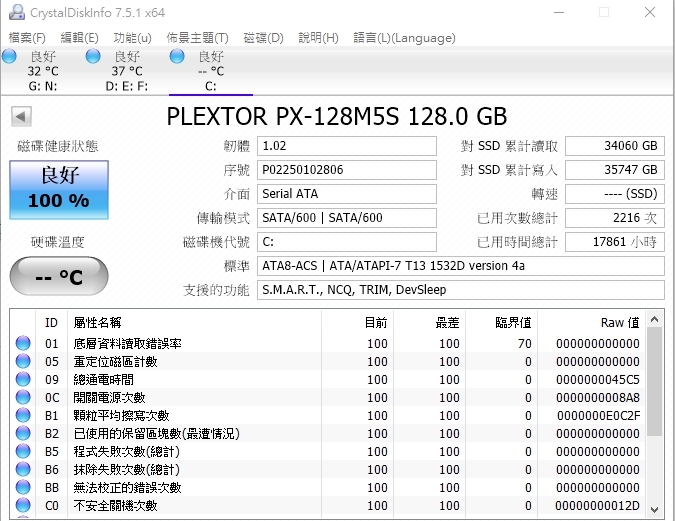675x521 pixels.
Task: Click status icon of attribute B6
Action: click(x=23, y=469)
